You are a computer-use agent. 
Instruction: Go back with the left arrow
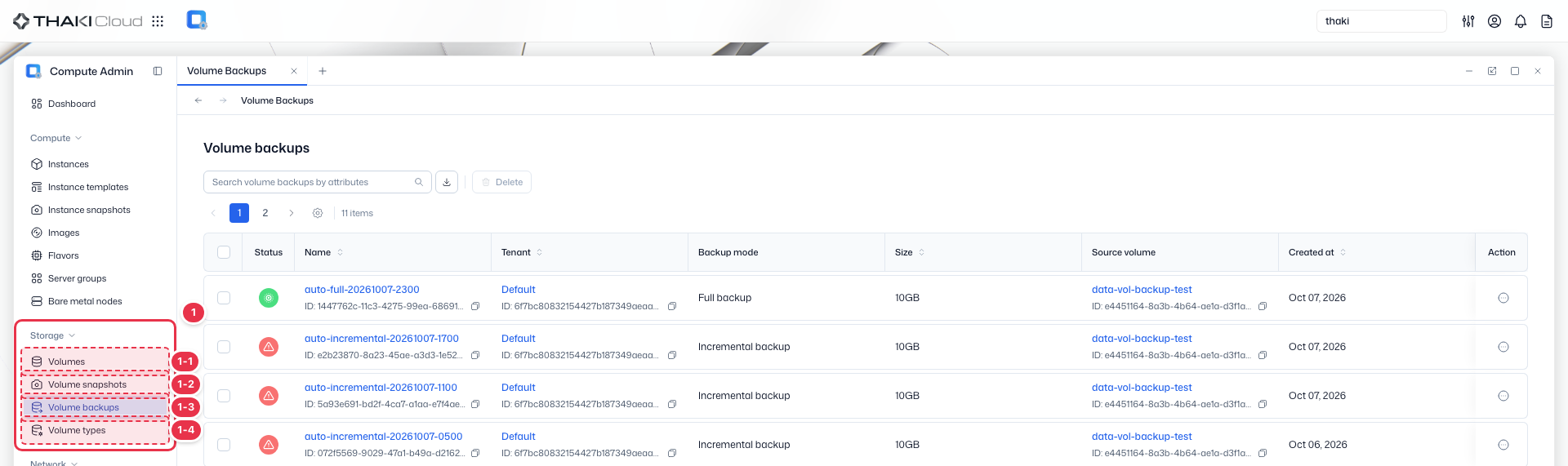[198, 100]
